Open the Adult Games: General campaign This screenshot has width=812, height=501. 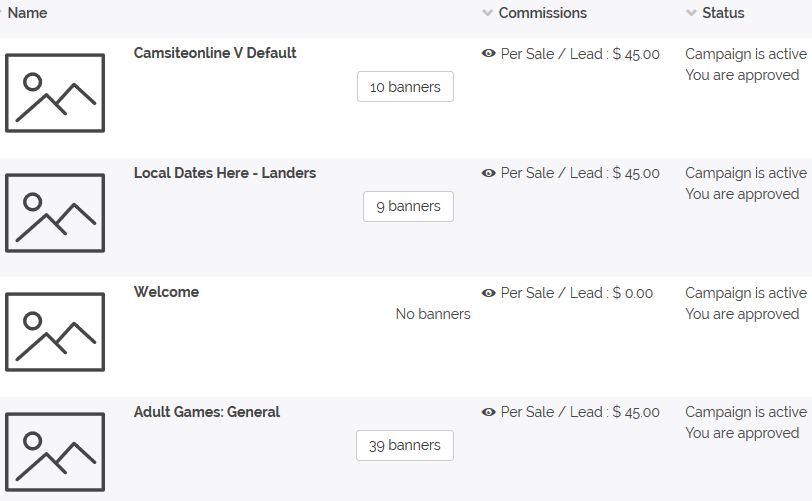tap(207, 412)
